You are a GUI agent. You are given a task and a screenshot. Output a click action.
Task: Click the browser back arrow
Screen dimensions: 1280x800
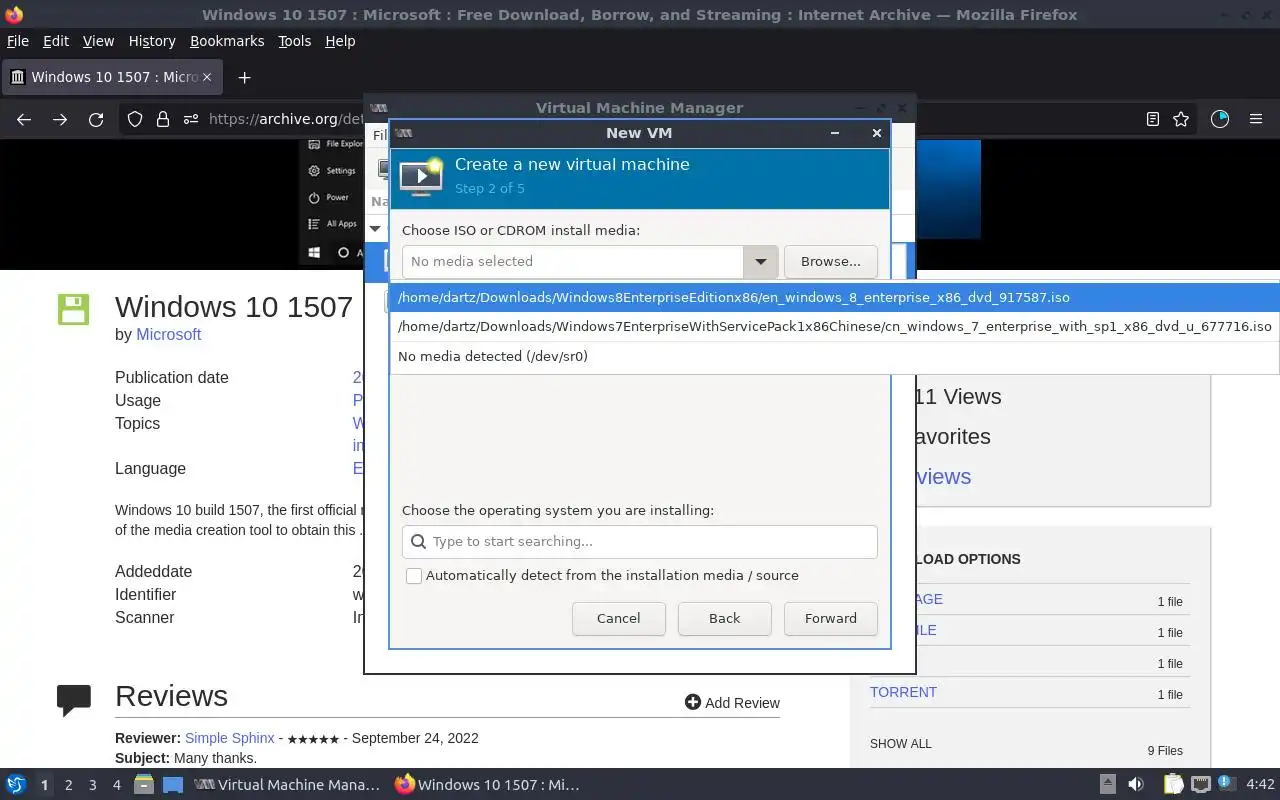(x=24, y=119)
